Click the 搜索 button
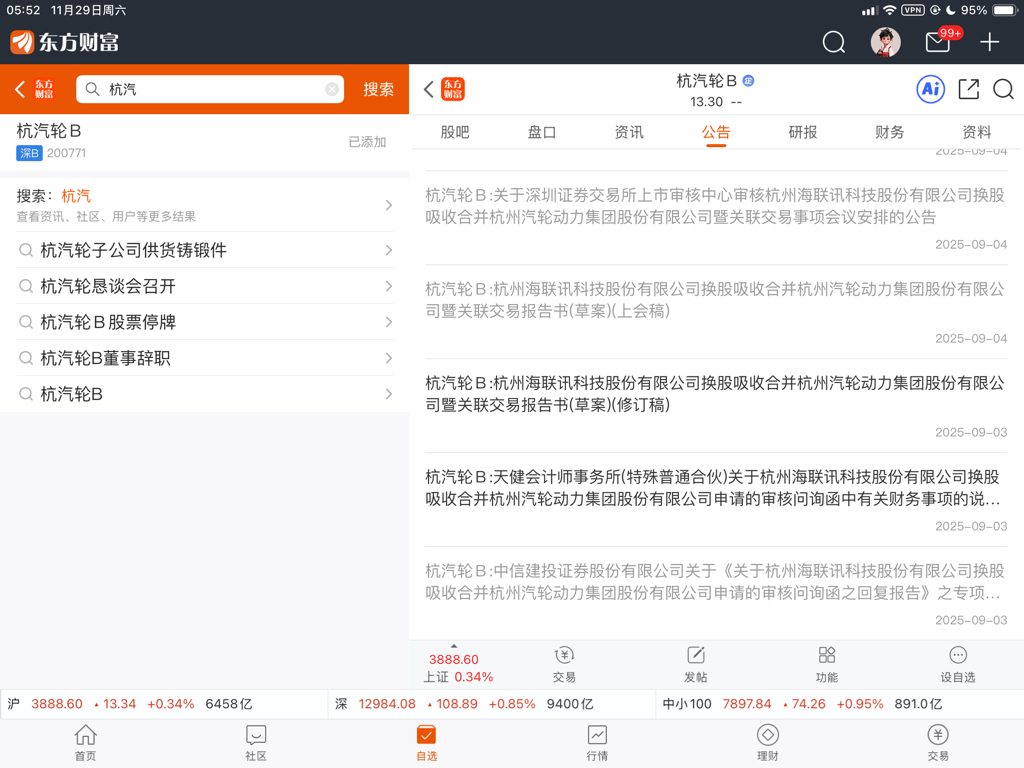Viewport: 1024px width, 768px height. pyautogui.click(x=379, y=89)
